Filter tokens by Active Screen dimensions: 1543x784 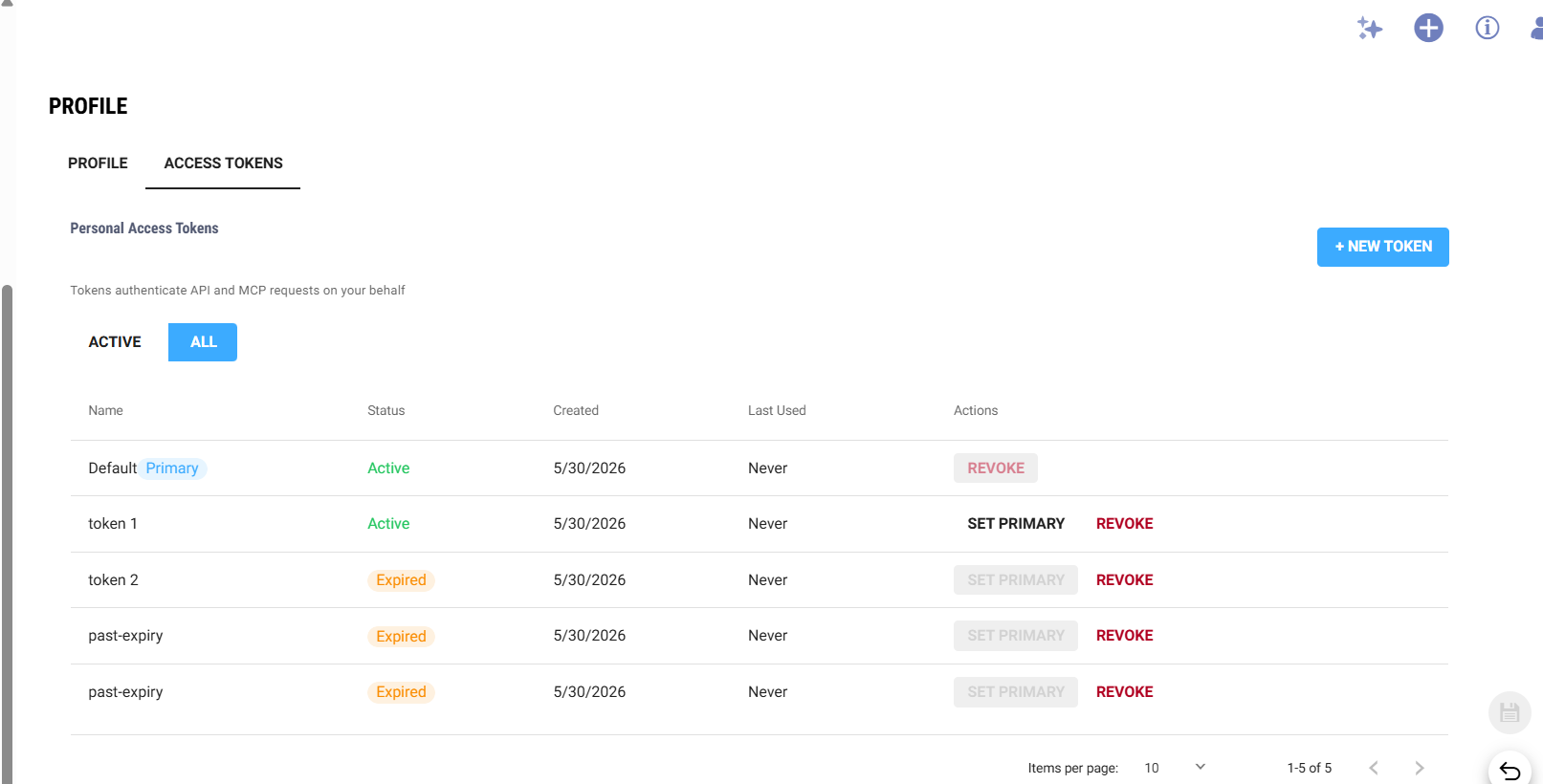point(115,342)
